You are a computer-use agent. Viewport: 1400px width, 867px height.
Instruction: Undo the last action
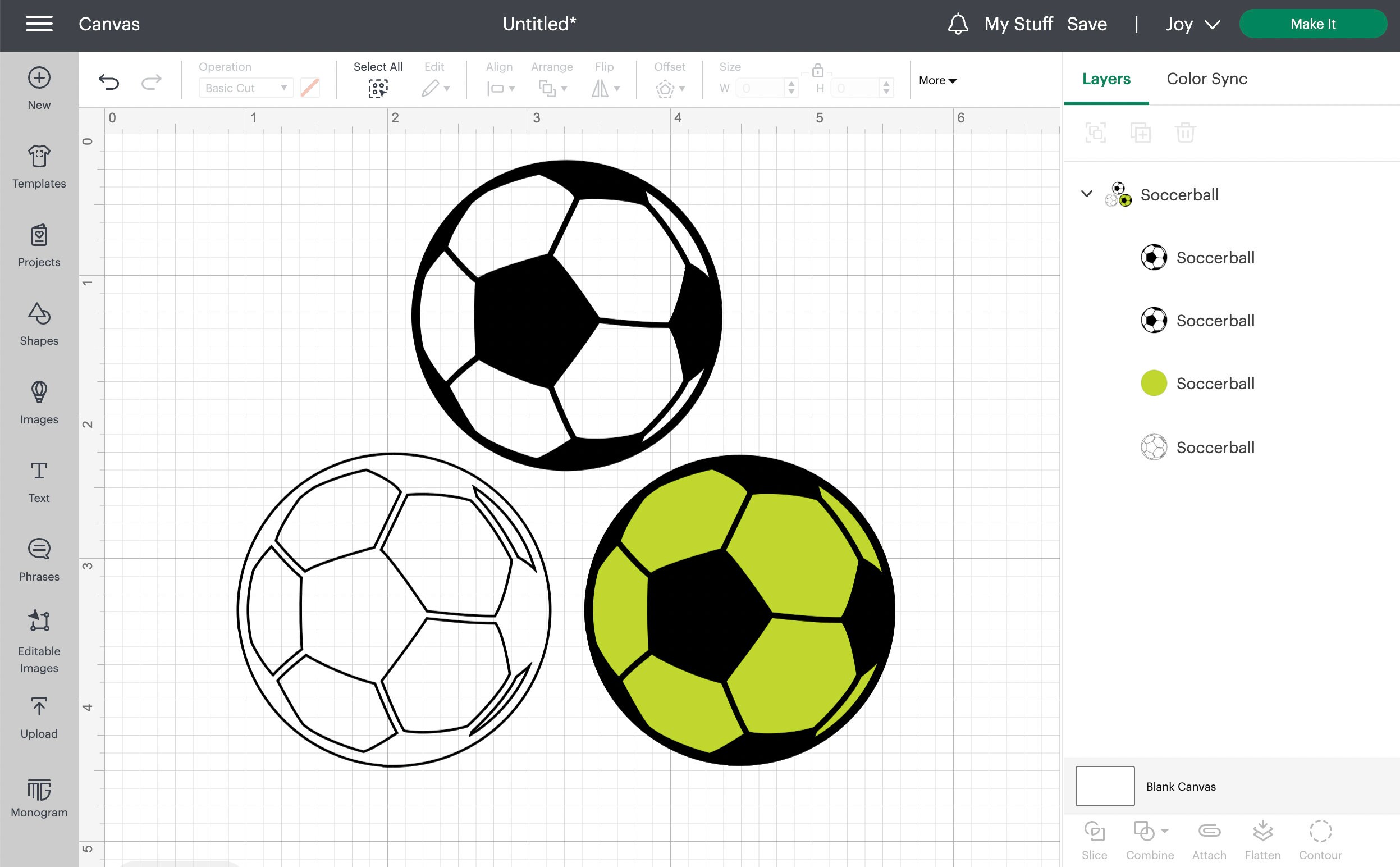[109, 81]
